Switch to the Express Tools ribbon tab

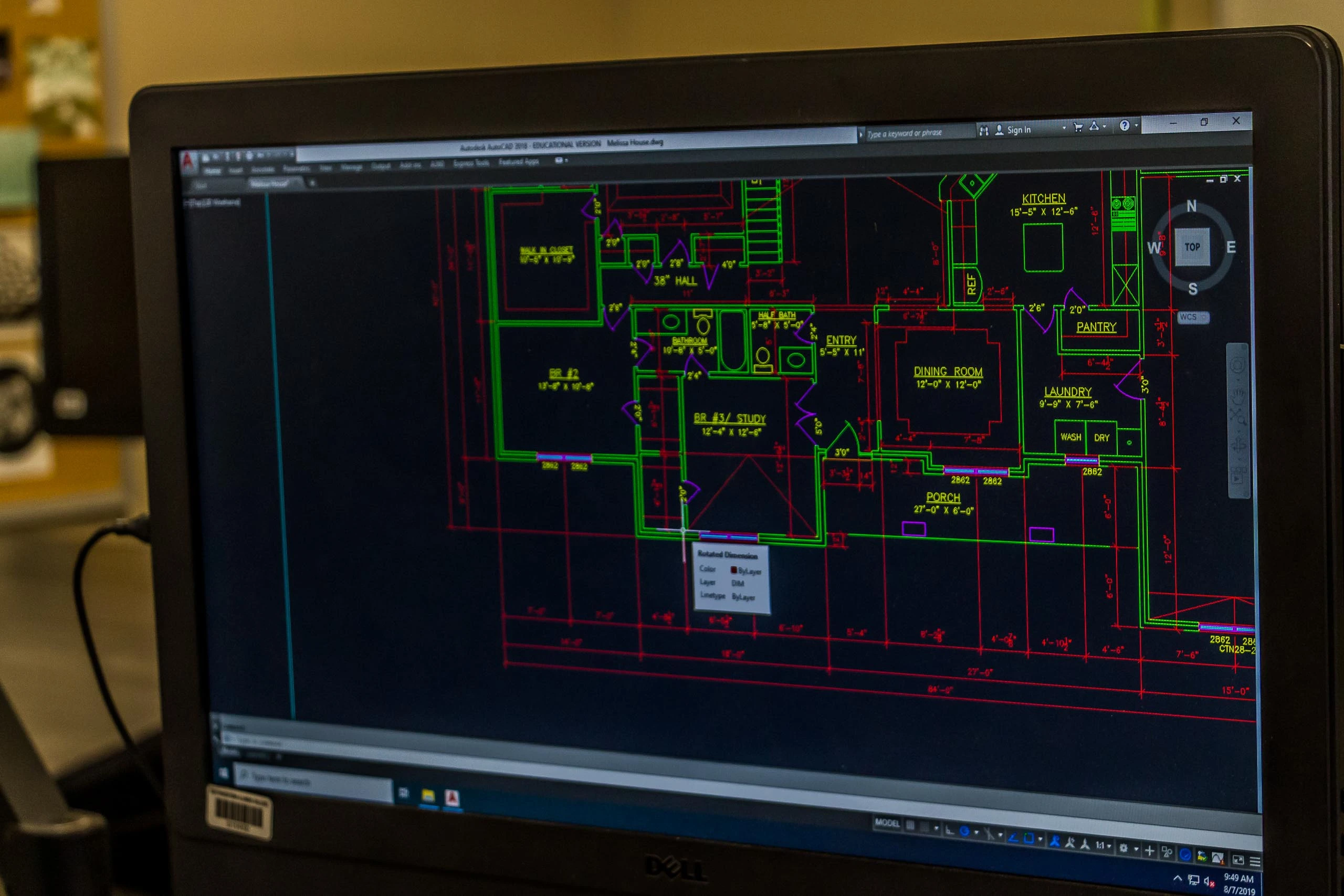pyautogui.click(x=471, y=163)
